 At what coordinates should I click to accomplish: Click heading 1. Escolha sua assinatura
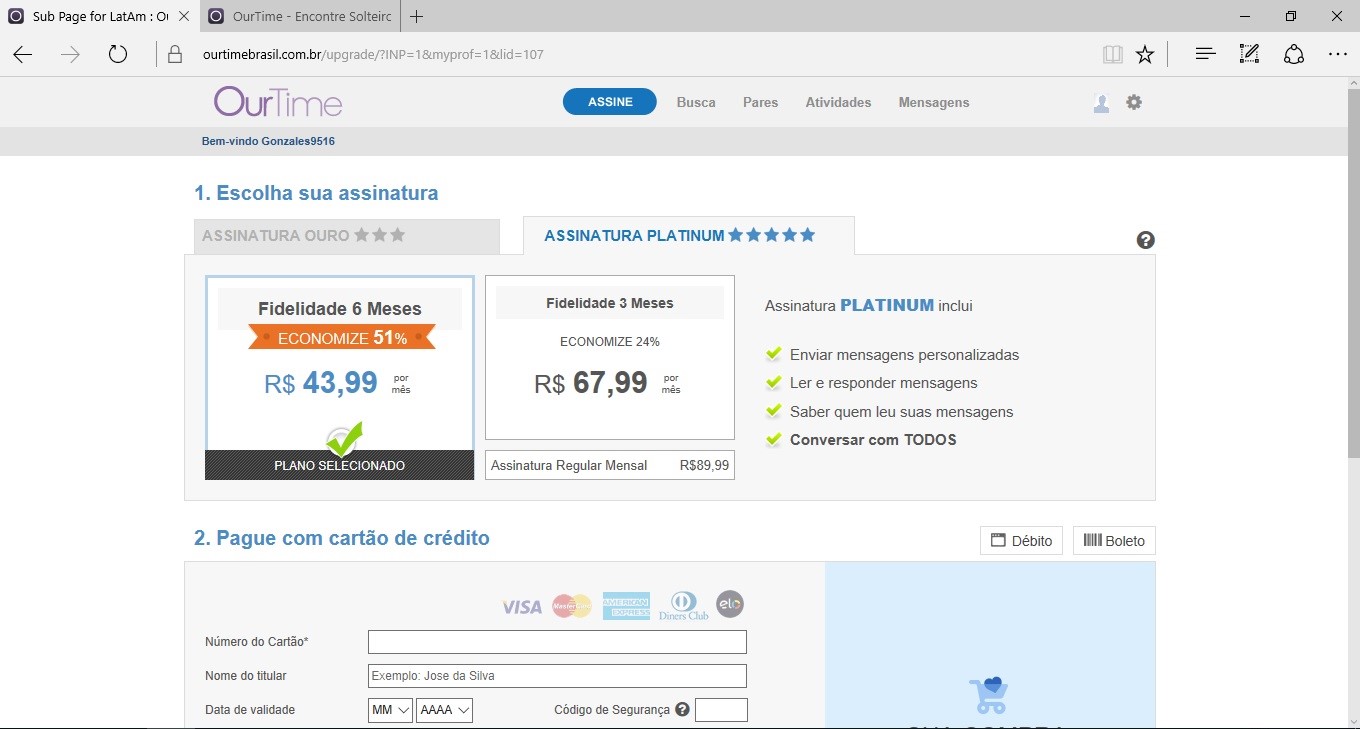(x=316, y=193)
